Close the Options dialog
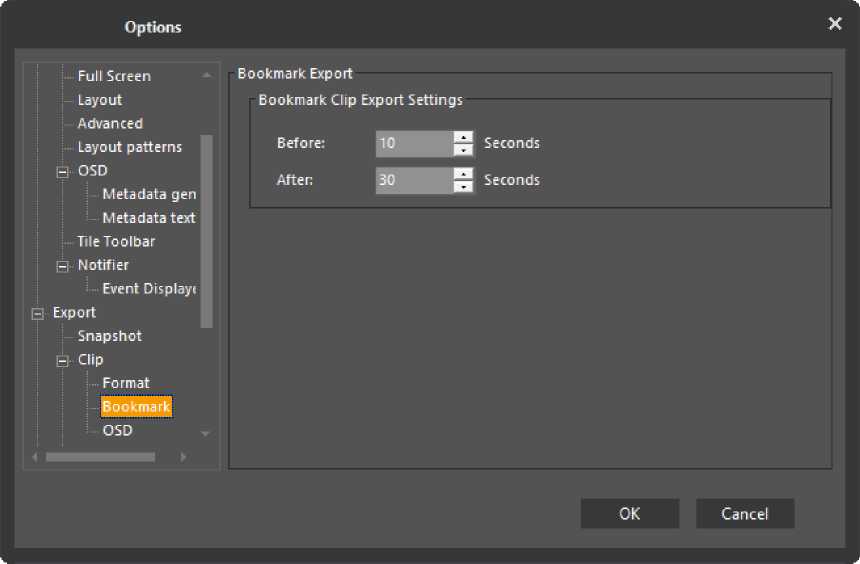This screenshot has width=860, height=564. (x=835, y=24)
